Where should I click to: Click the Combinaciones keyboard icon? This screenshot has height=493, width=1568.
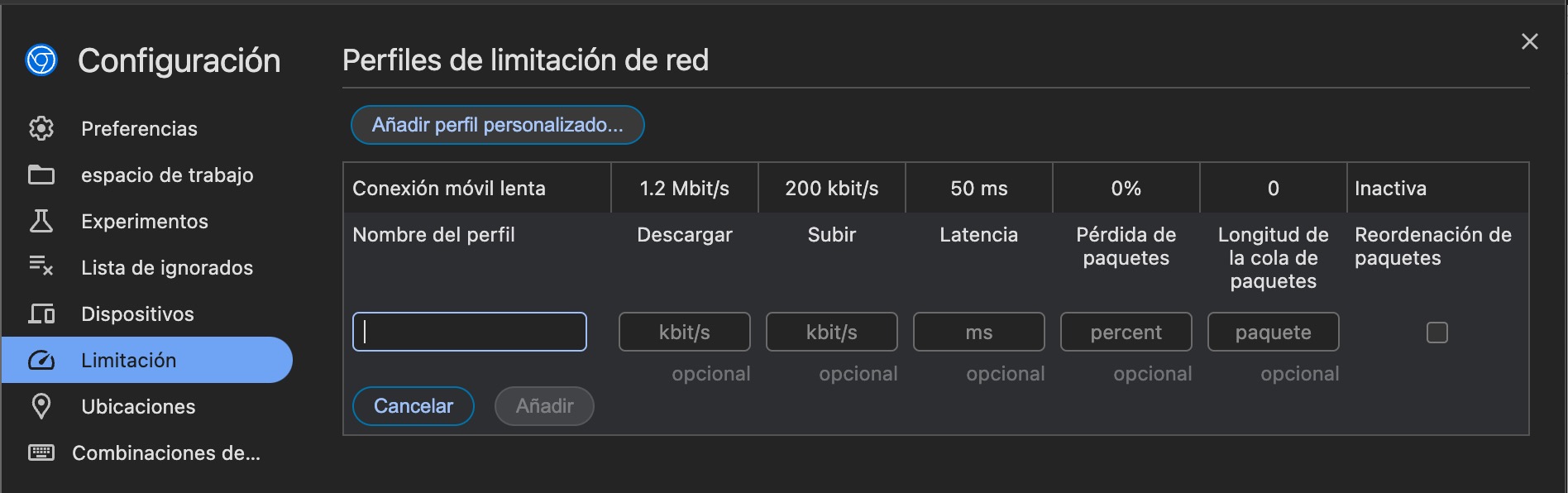tap(41, 452)
